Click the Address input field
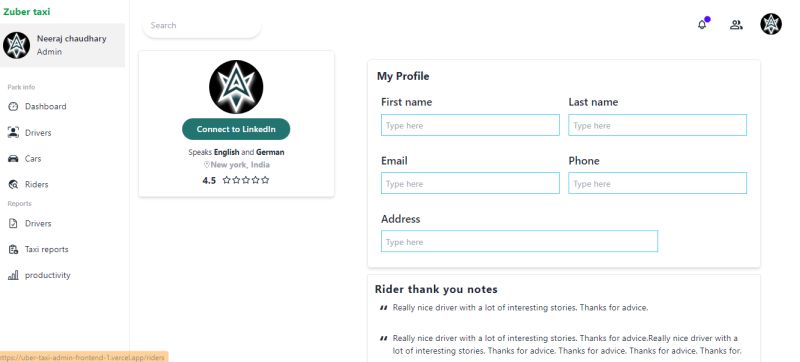 pyautogui.click(x=519, y=241)
